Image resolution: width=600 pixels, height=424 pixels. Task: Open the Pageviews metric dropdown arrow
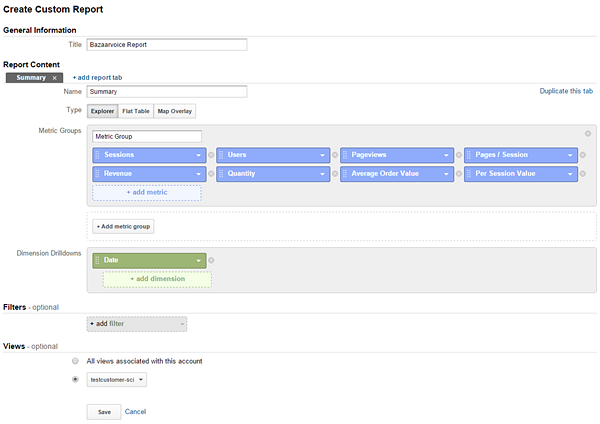446,155
